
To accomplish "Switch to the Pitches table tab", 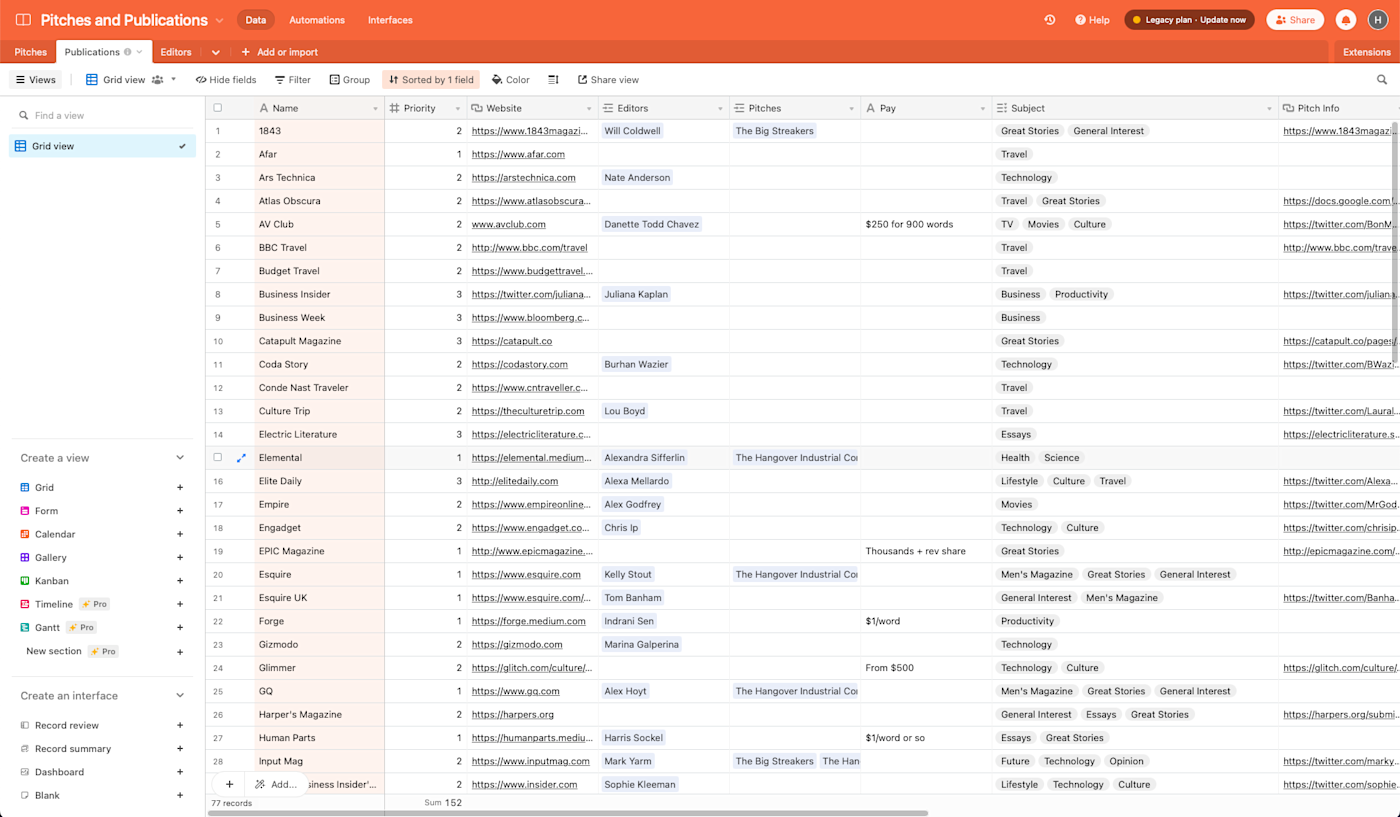I will (x=30, y=52).
